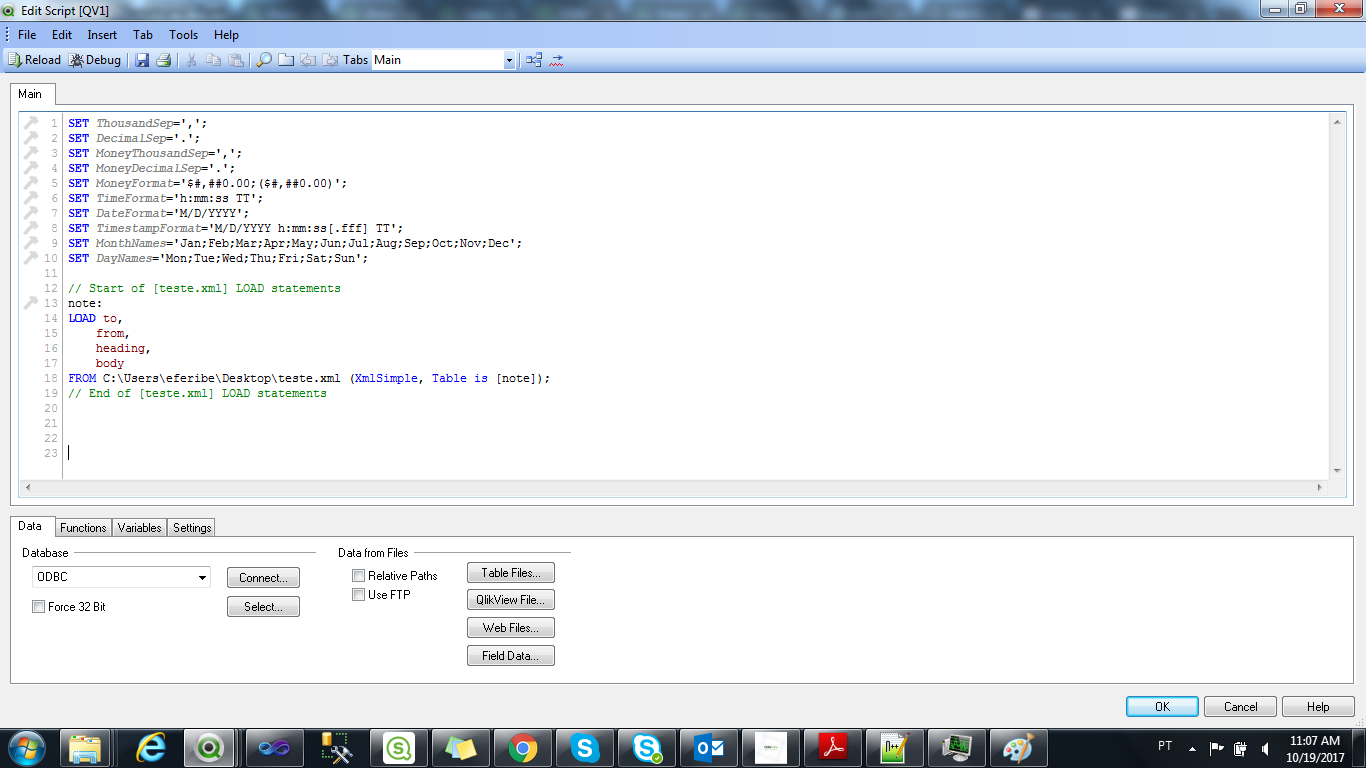Click the Copy icon in toolbar
The width and height of the screenshot is (1366, 768).
[214, 60]
